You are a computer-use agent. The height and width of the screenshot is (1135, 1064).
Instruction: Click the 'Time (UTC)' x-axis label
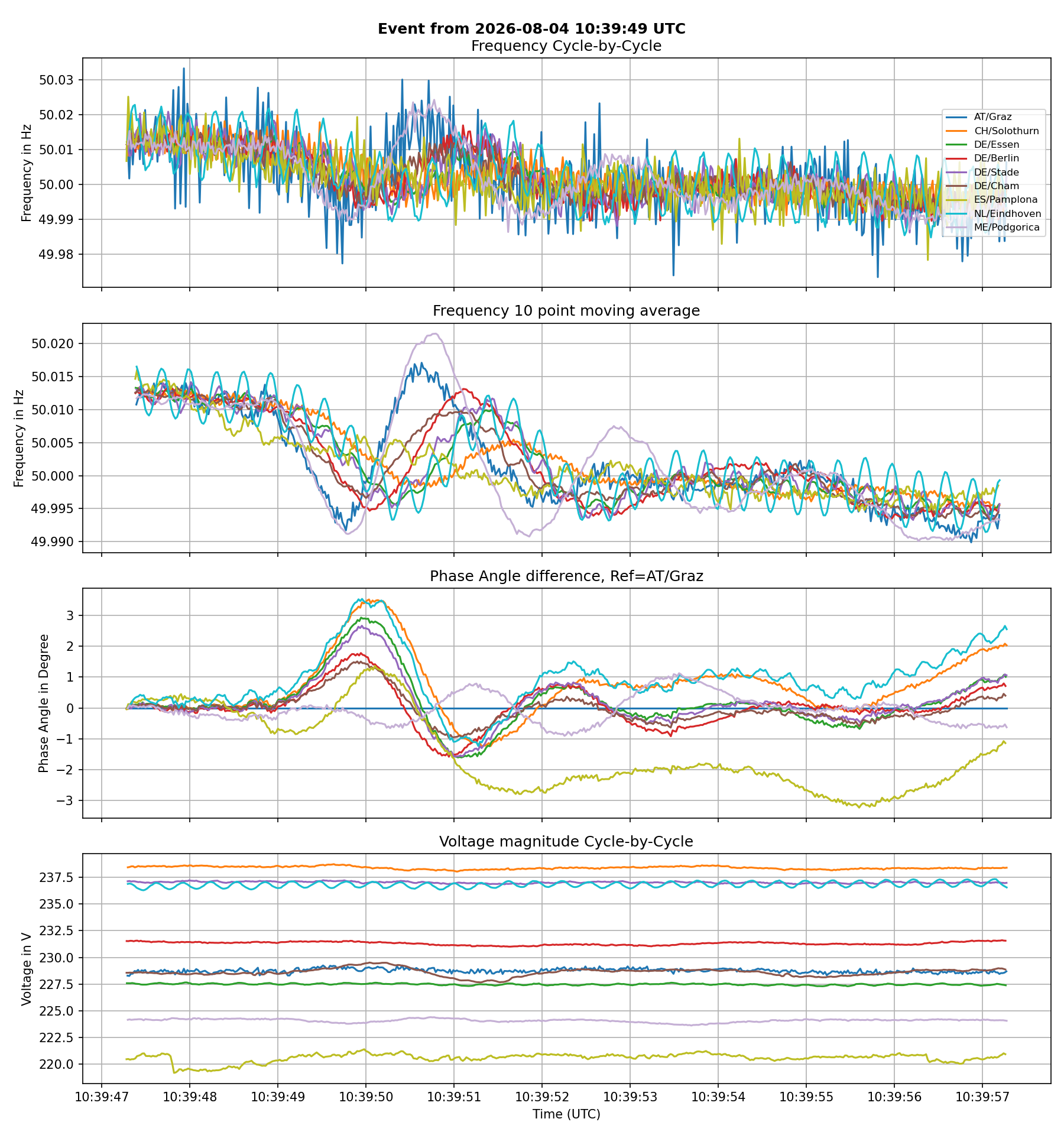[566, 1114]
